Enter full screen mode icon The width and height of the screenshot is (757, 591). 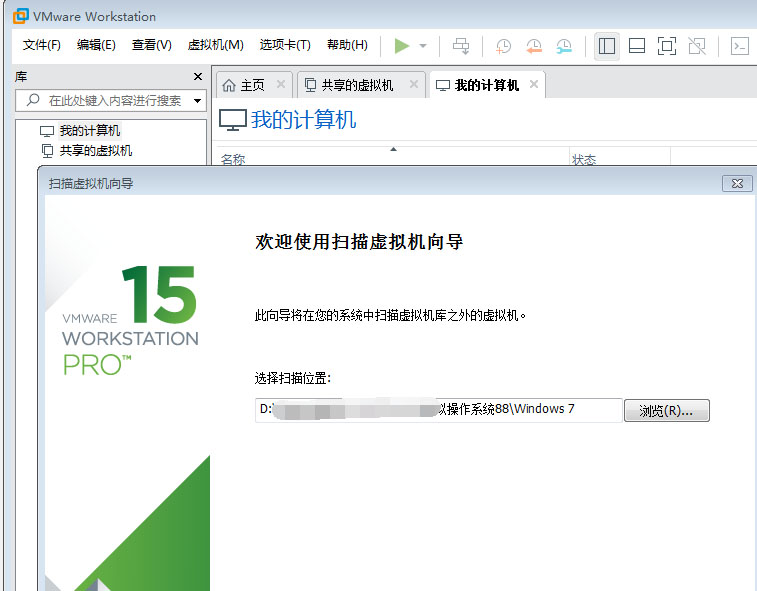667,46
